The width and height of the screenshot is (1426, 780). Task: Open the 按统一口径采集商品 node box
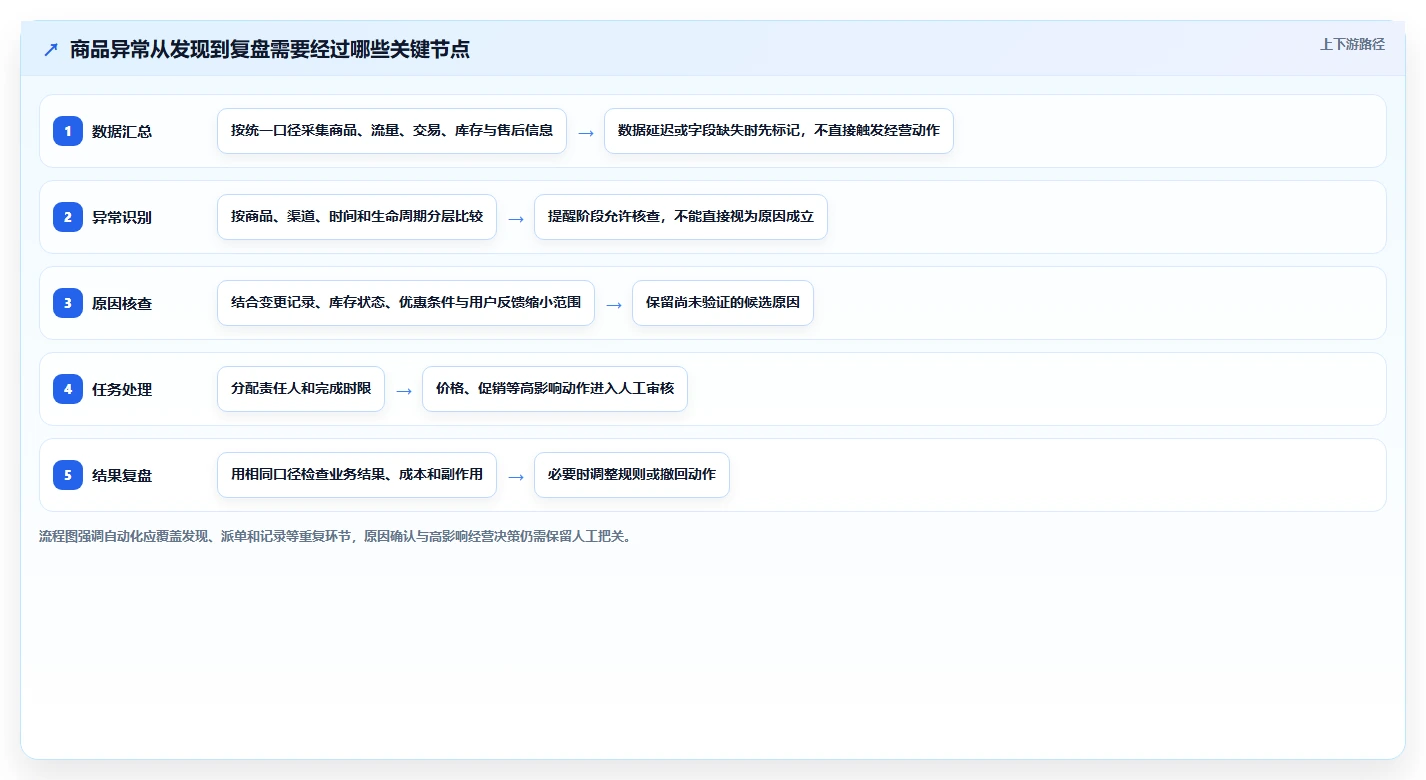[x=392, y=131]
